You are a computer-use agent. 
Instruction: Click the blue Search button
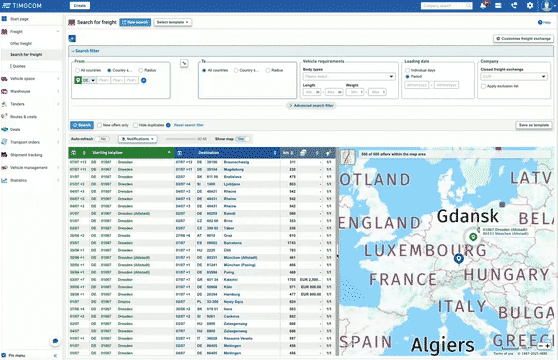click(x=82, y=125)
